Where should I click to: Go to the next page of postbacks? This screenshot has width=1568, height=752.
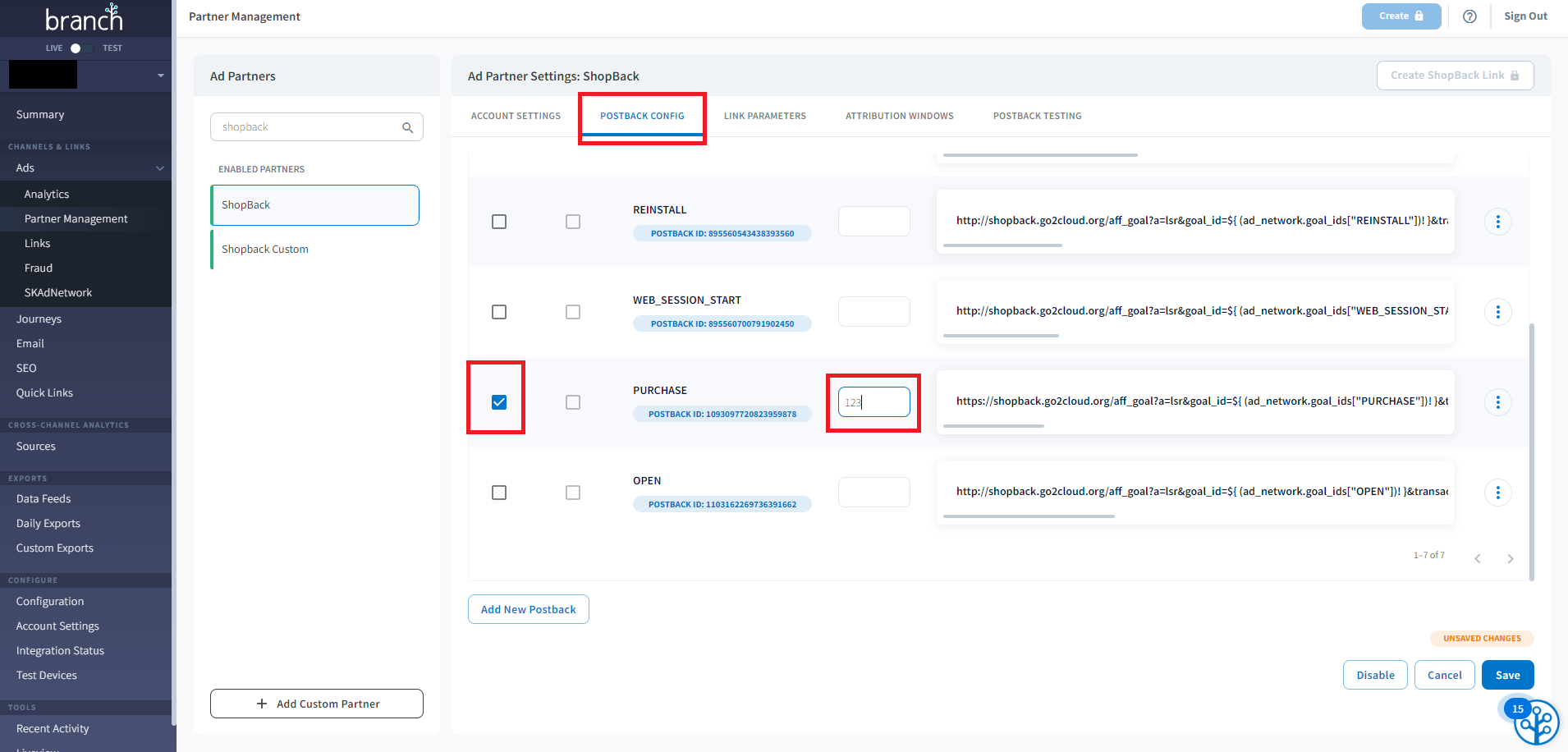pos(1510,558)
